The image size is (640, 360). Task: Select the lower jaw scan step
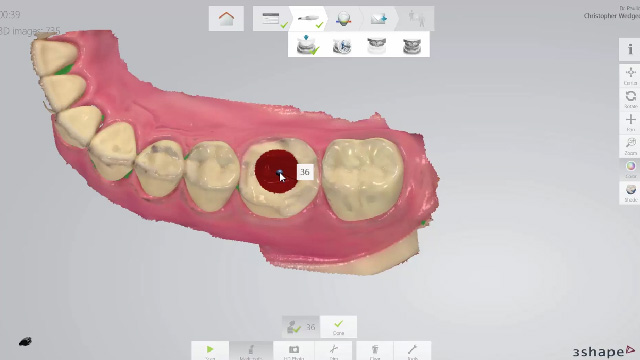[307, 45]
